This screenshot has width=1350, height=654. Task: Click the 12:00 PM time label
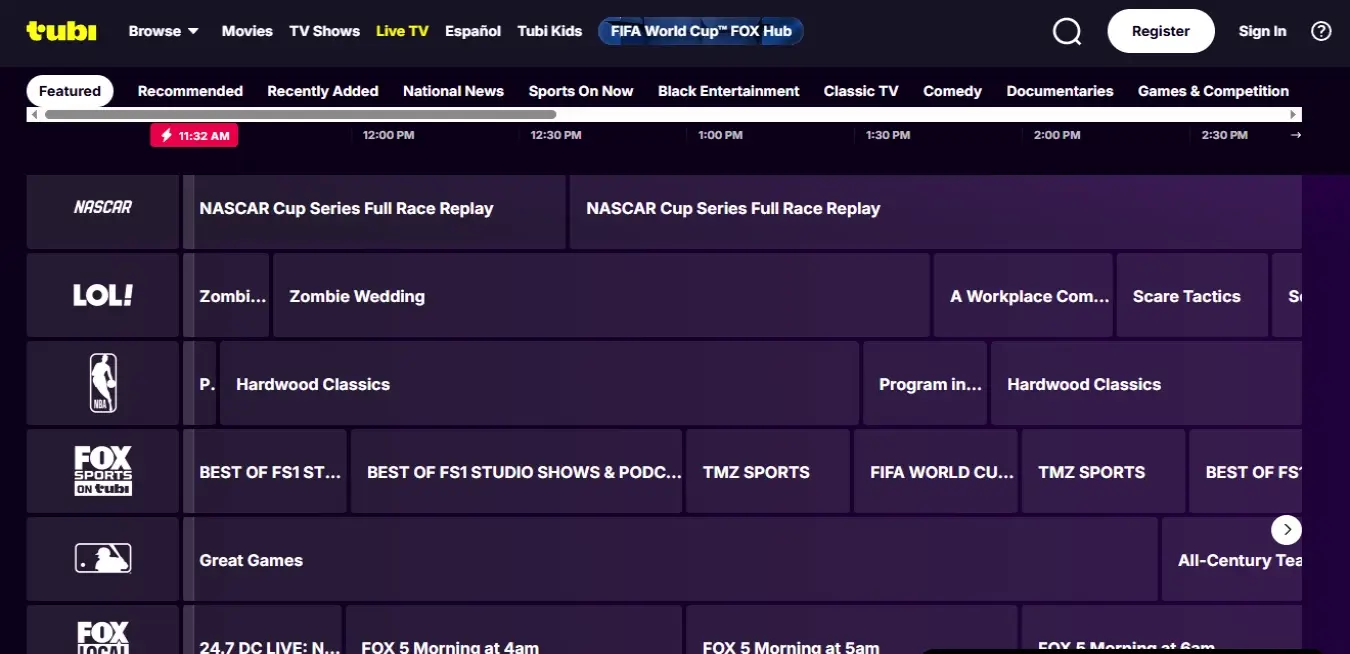[x=388, y=135]
